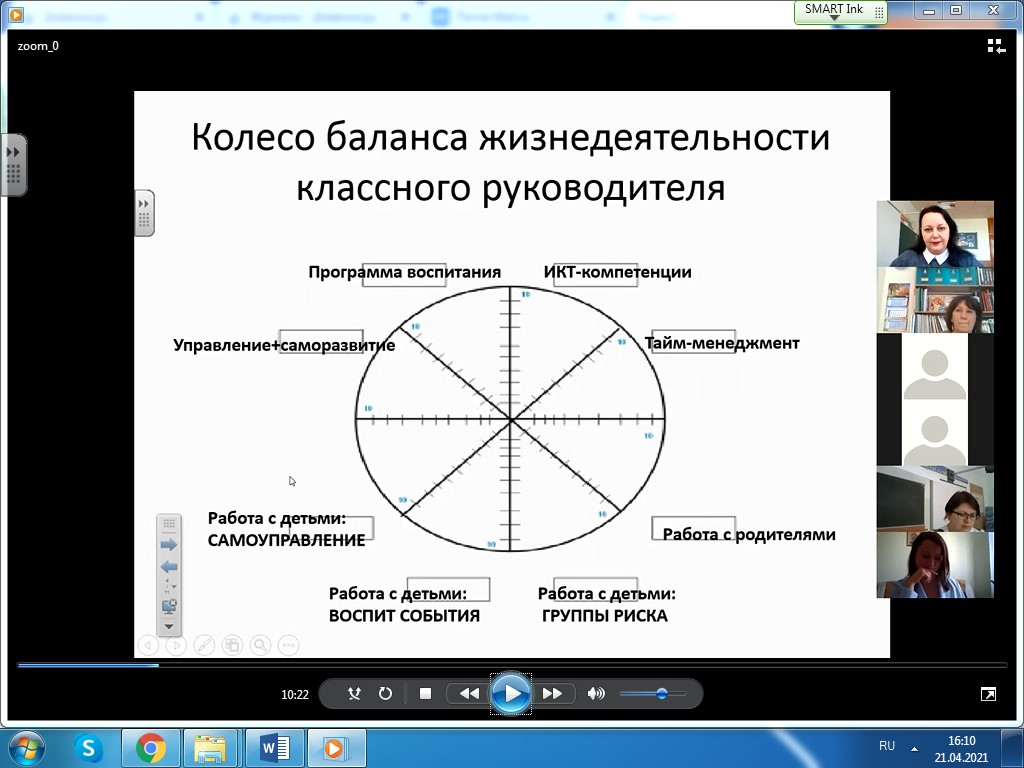Click the blue next slide arrow
The width and height of the screenshot is (1024, 768).
tap(169, 545)
